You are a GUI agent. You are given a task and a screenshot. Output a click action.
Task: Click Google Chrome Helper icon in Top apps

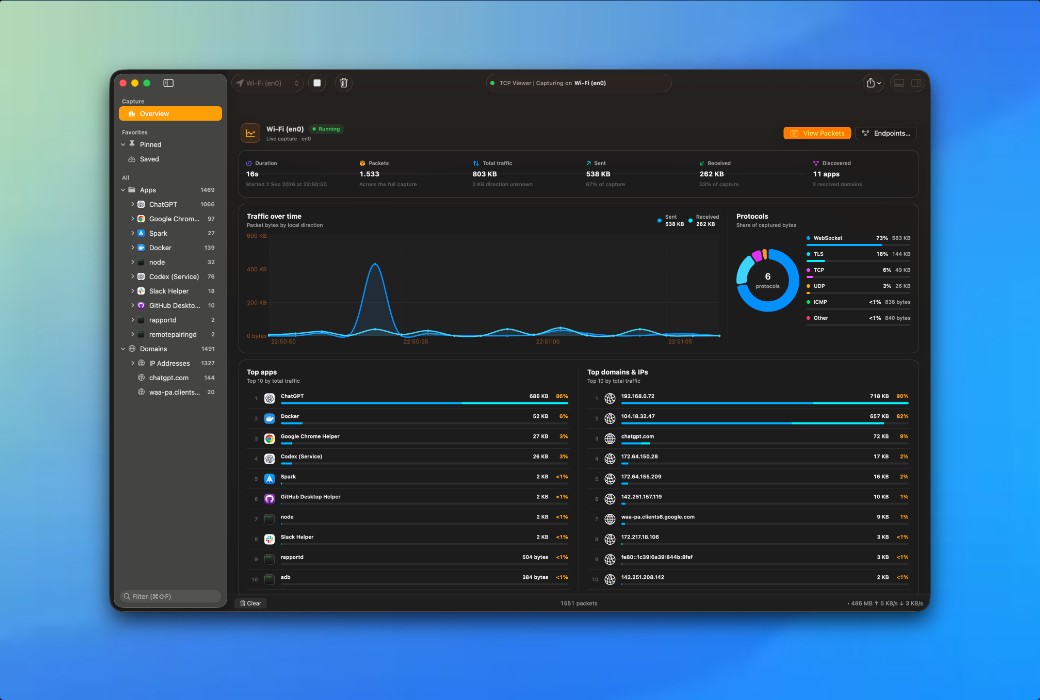(x=269, y=439)
